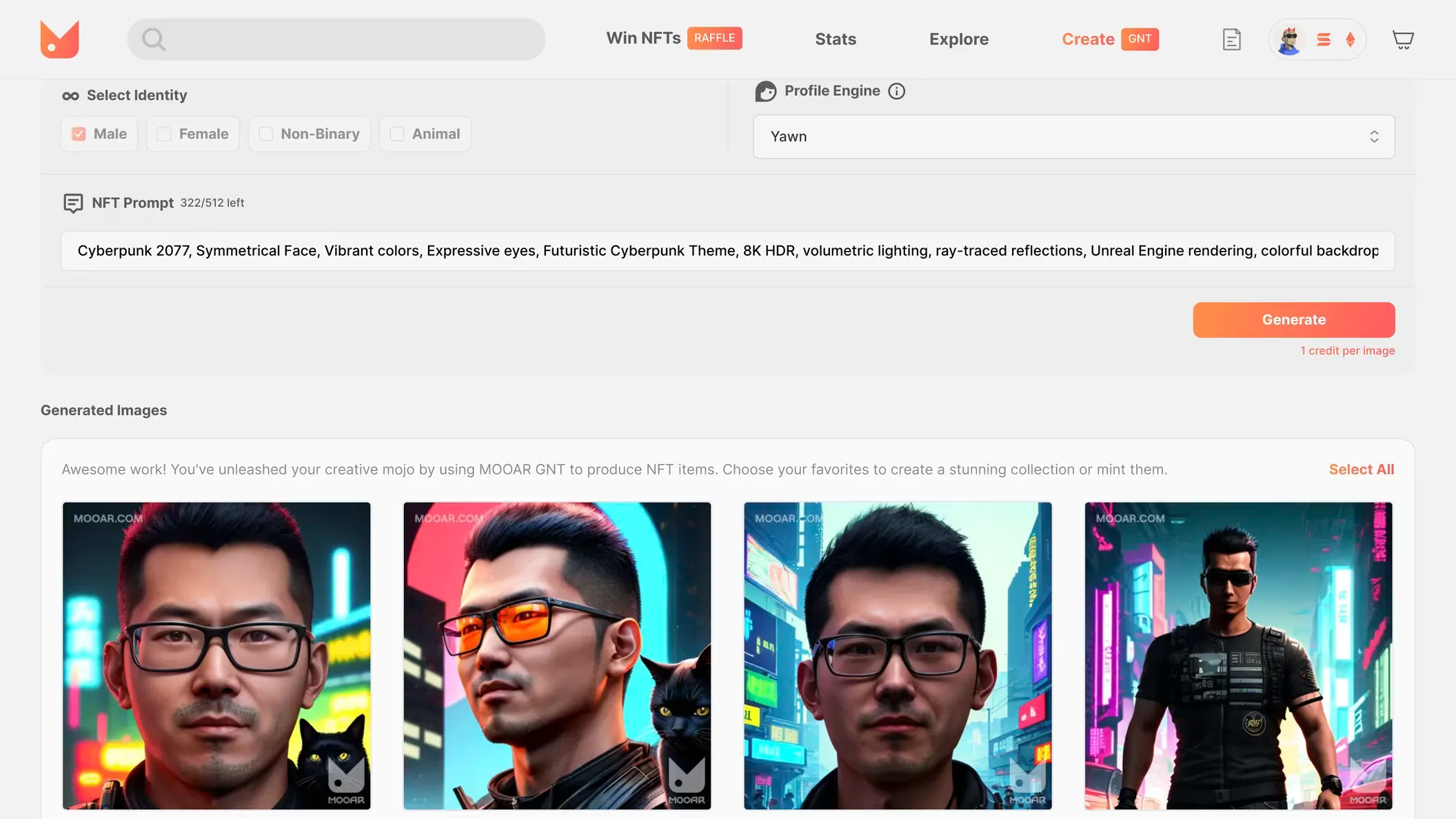1456x819 pixels.
Task: Click the NFT Prompt chat icon
Action: 73,203
